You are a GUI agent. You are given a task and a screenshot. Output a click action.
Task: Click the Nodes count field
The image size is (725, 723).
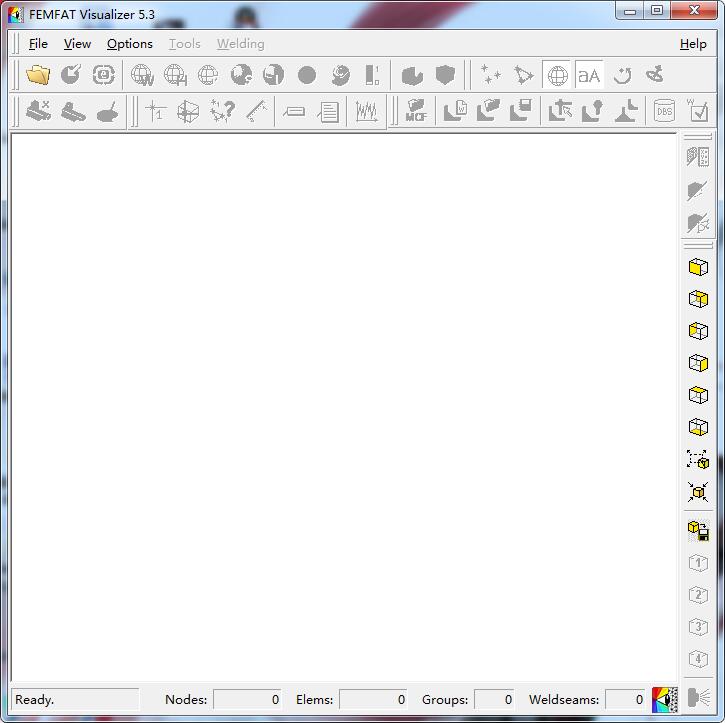tap(248, 700)
